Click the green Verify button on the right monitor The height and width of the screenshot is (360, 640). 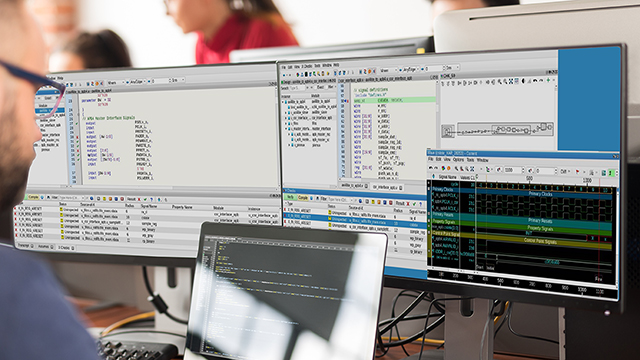click(291, 197)
